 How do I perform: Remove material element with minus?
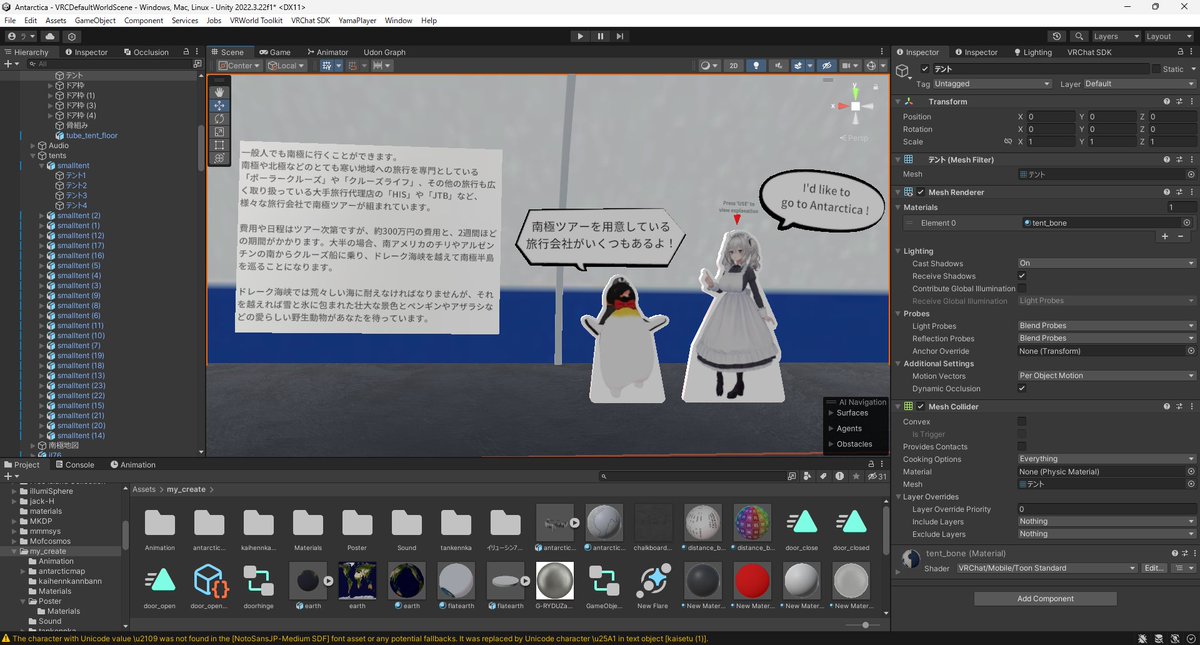click(1179, 236)
